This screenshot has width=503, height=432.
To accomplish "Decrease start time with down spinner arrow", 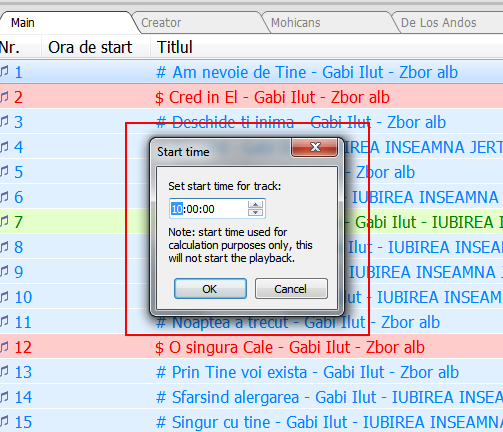I will pos(255,212).
